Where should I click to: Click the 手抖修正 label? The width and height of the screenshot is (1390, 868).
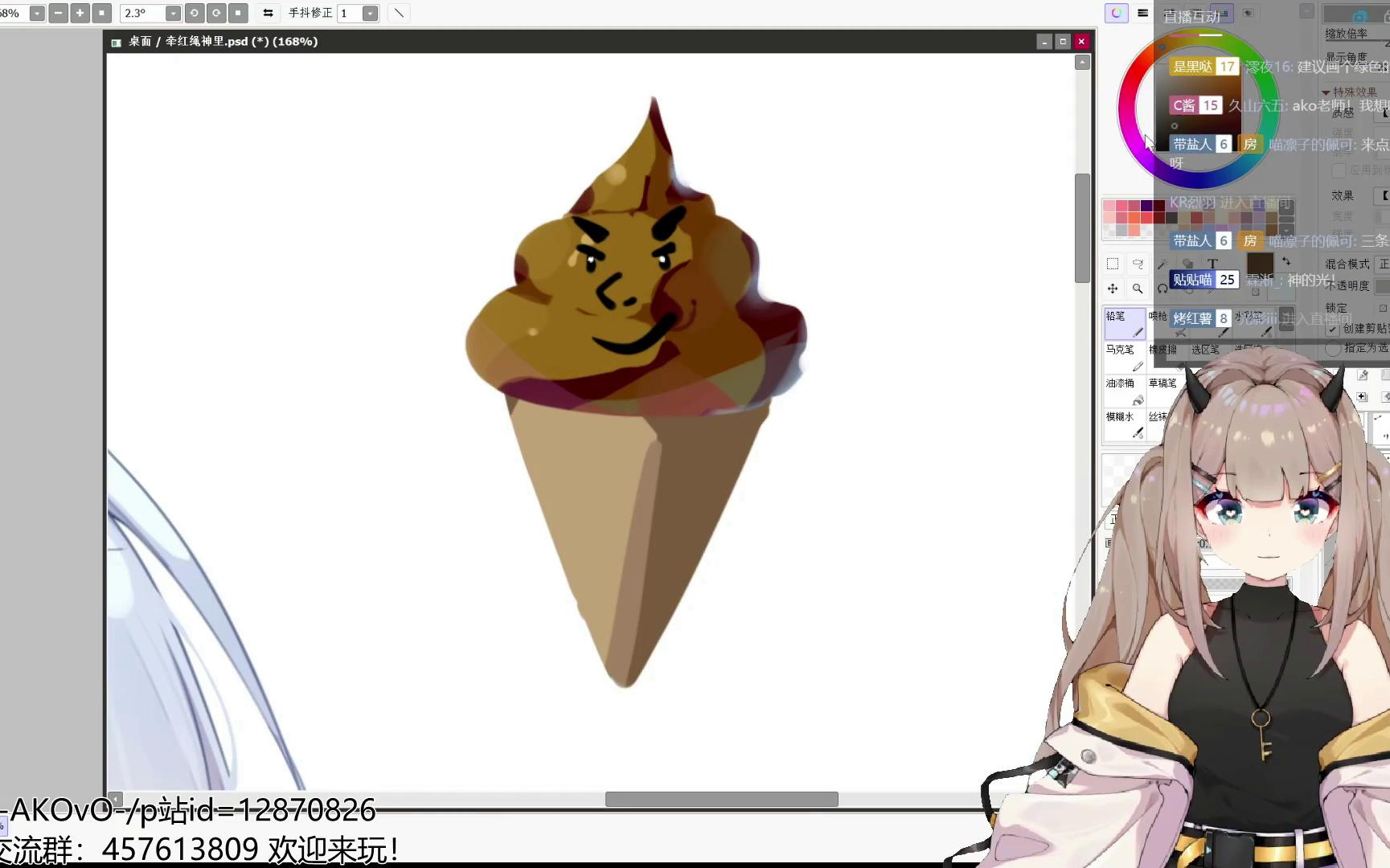[x=310, y=13]
